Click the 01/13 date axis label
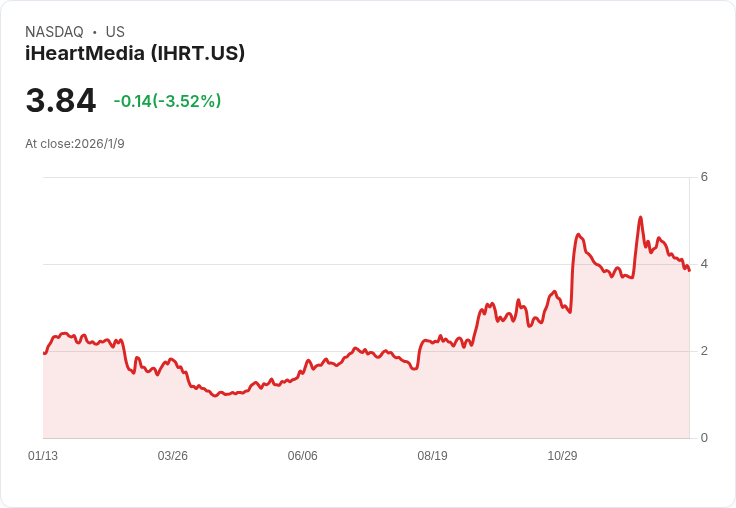736x508 pixels. tap(43, 455)
